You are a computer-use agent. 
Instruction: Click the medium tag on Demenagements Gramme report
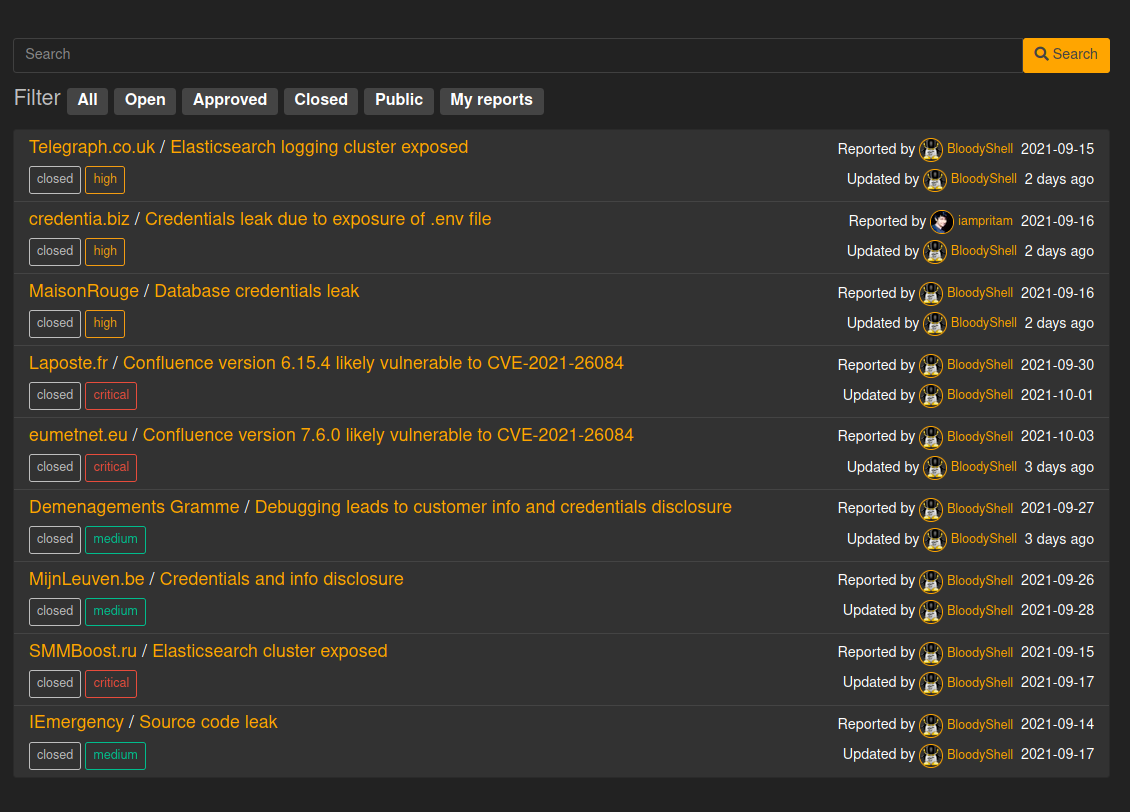point(115,540)
